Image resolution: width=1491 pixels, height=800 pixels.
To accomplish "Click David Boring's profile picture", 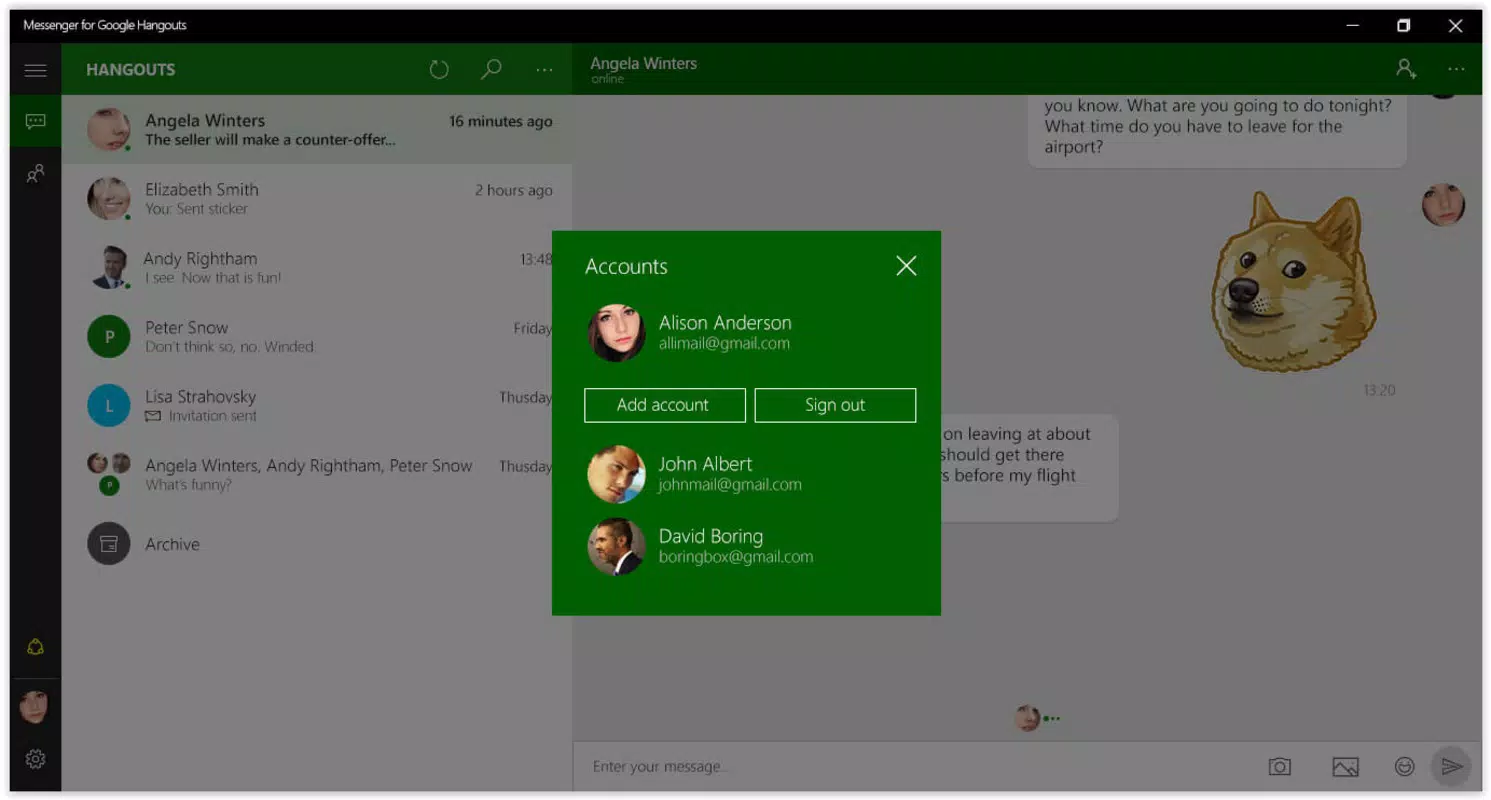I will tap(616, 546).
